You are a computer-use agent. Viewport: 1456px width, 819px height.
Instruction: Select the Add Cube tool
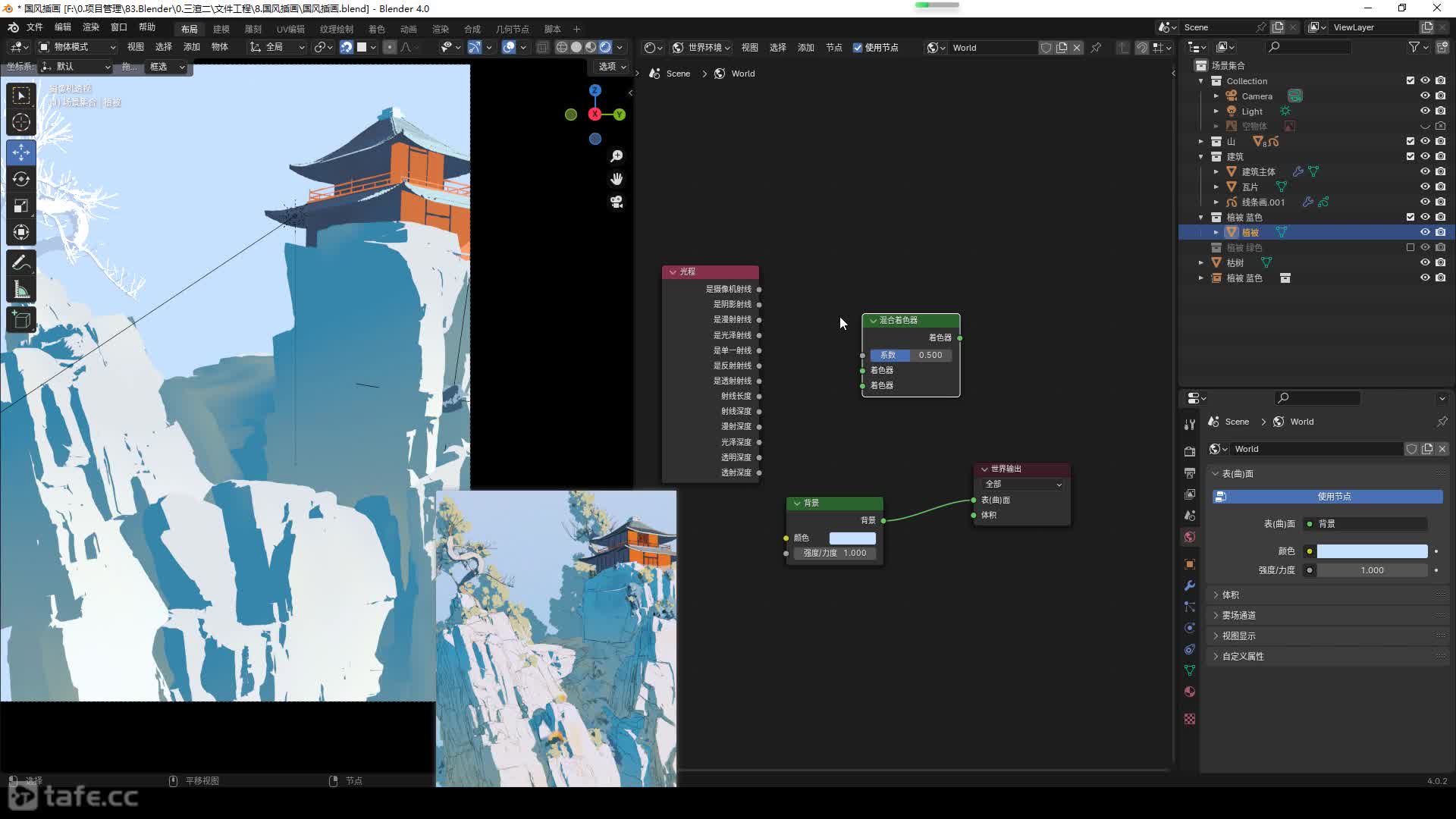(x=21, y=319)
